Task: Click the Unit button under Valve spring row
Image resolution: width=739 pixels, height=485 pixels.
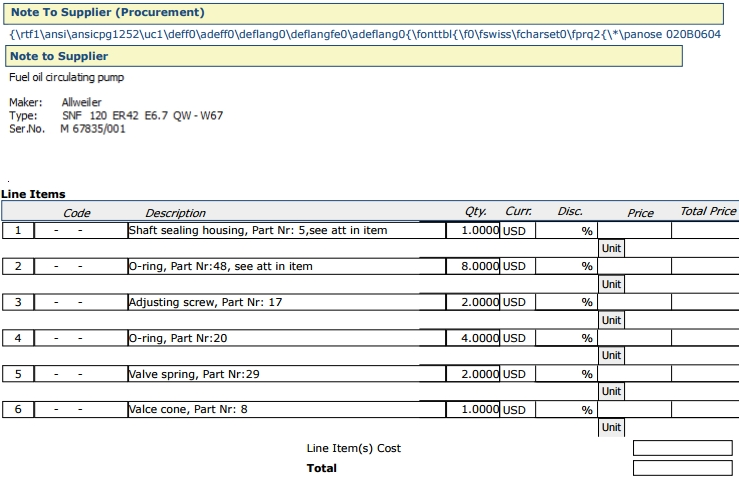Action: 611,391
